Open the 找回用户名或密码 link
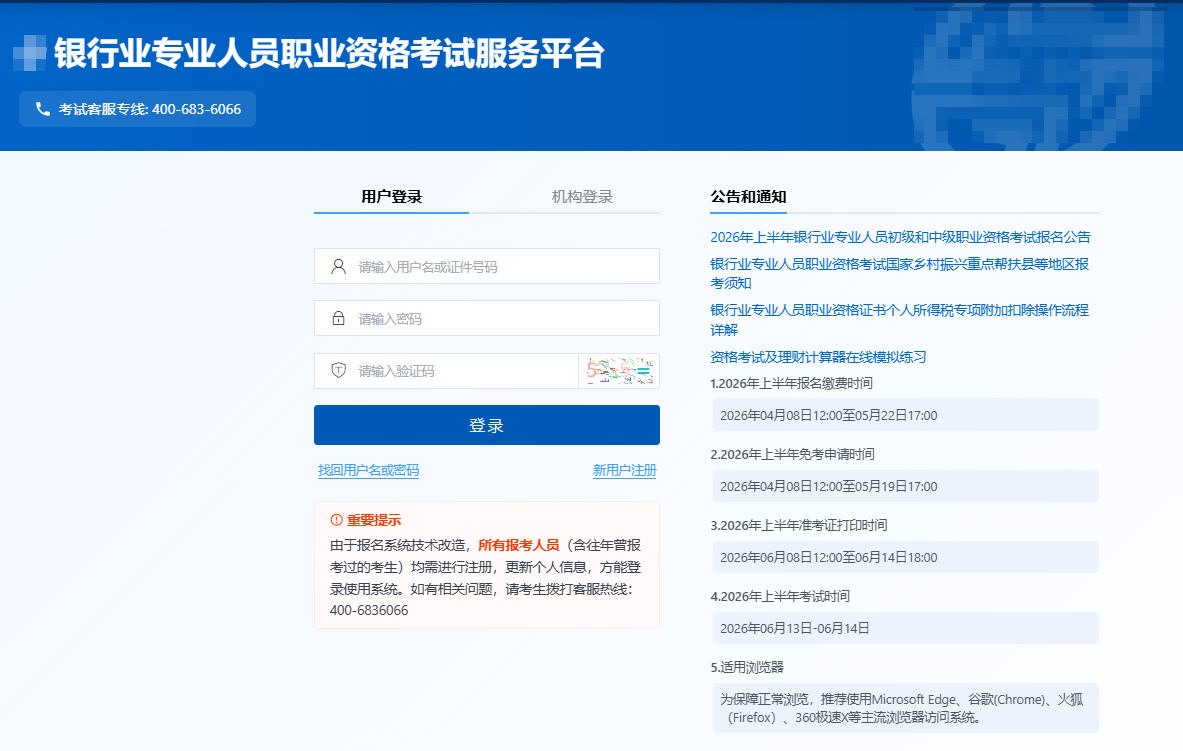 [x=368, y=471]
